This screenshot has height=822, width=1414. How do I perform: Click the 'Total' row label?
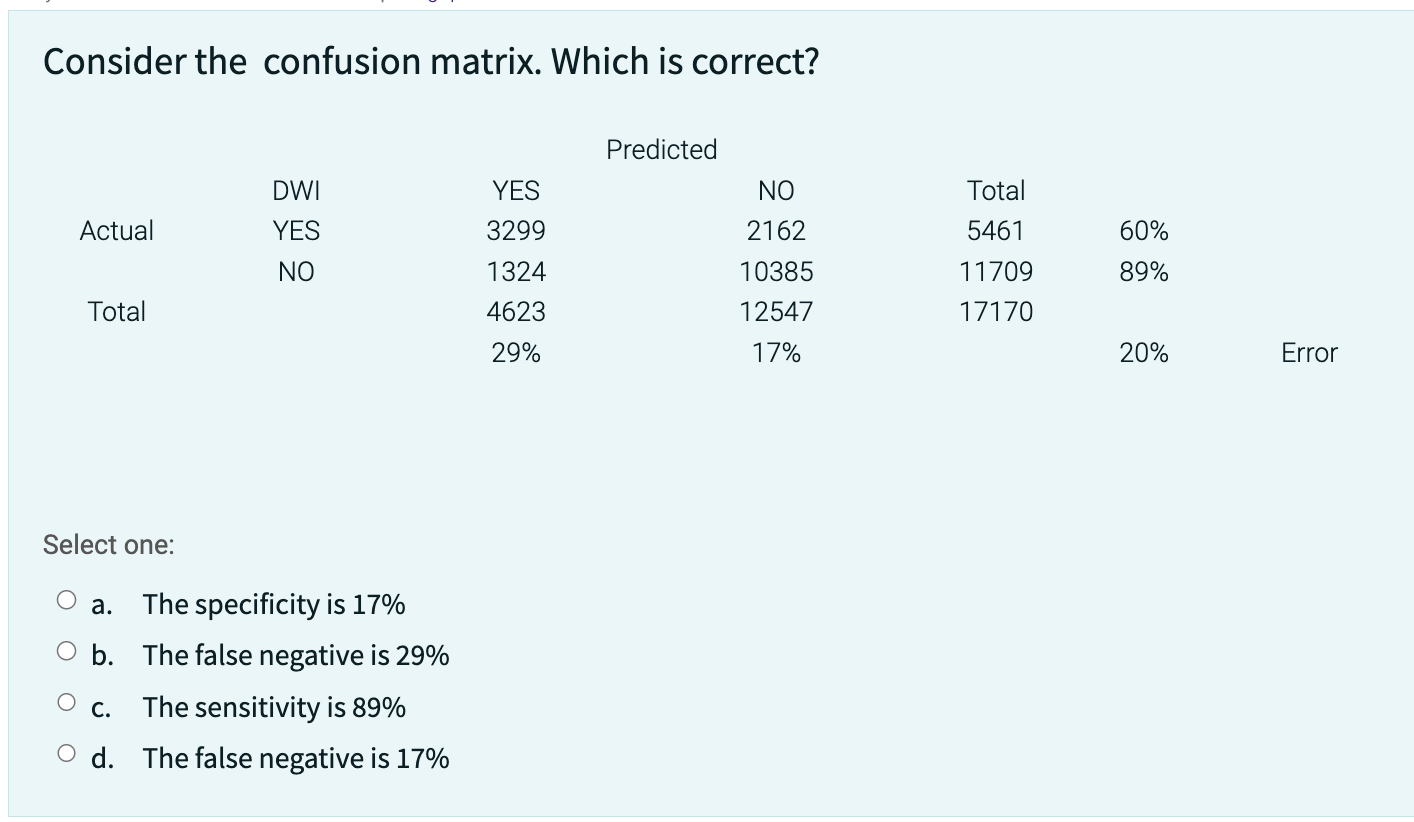117,311
